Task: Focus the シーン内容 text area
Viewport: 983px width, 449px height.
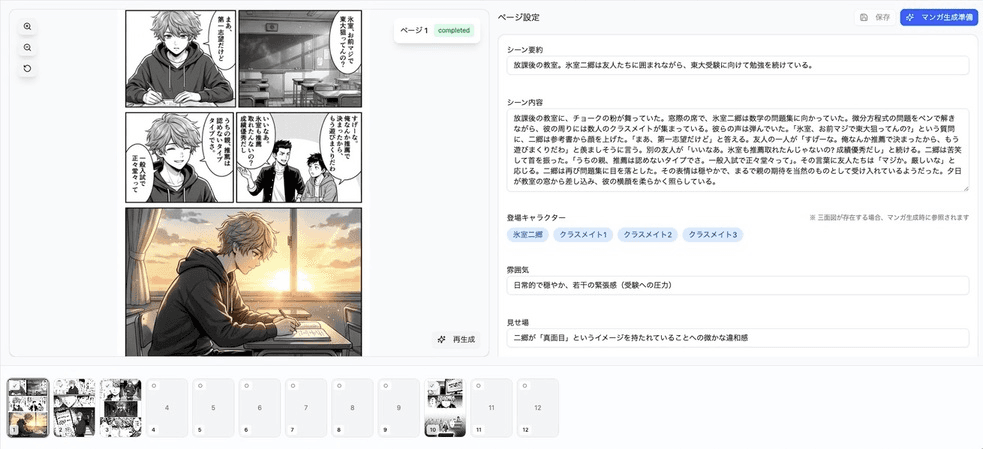Action: tap(737, 151)
